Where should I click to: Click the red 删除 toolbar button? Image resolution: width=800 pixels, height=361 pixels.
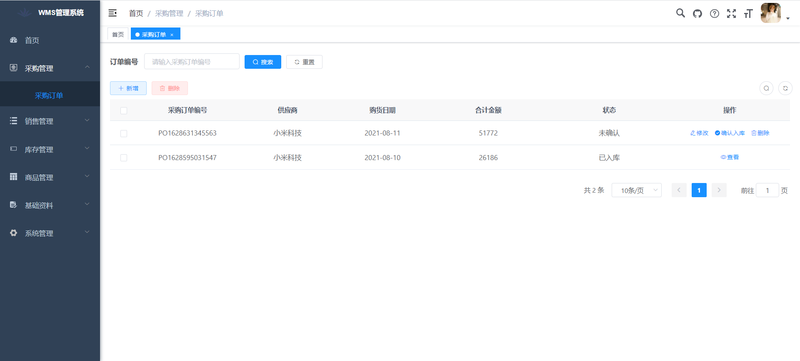point(170,88)
